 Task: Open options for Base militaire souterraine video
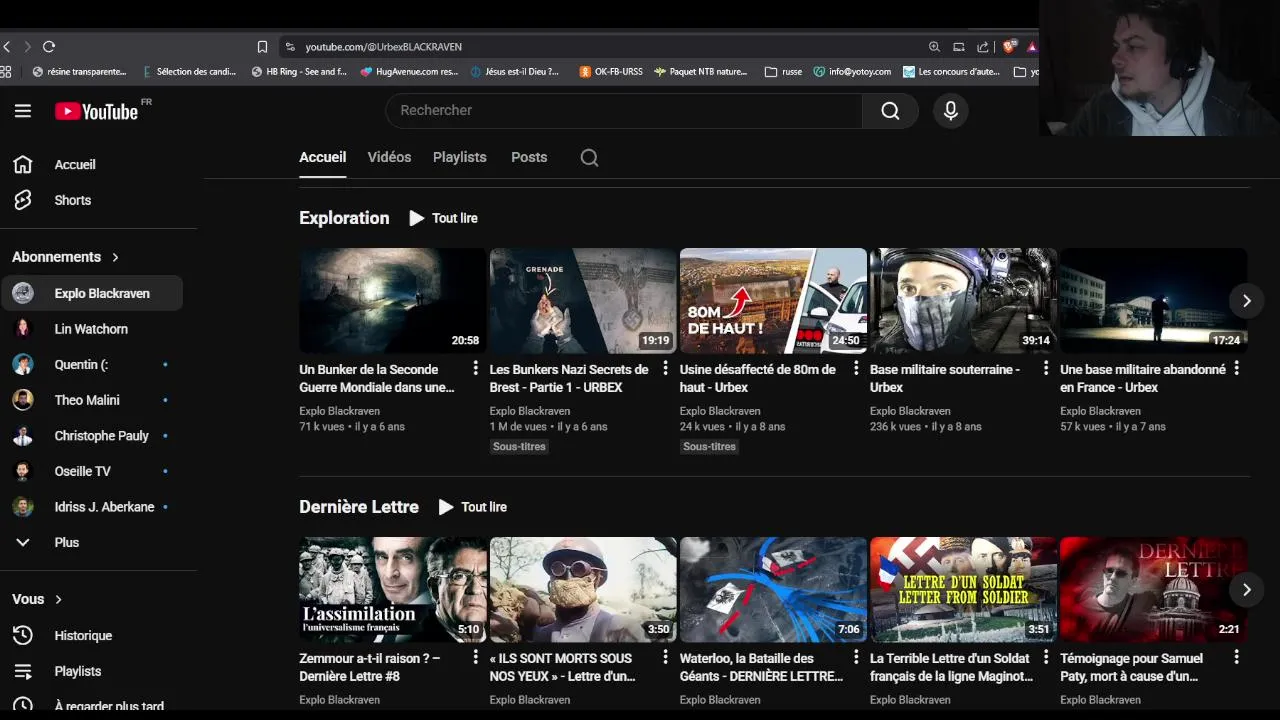1046,368
